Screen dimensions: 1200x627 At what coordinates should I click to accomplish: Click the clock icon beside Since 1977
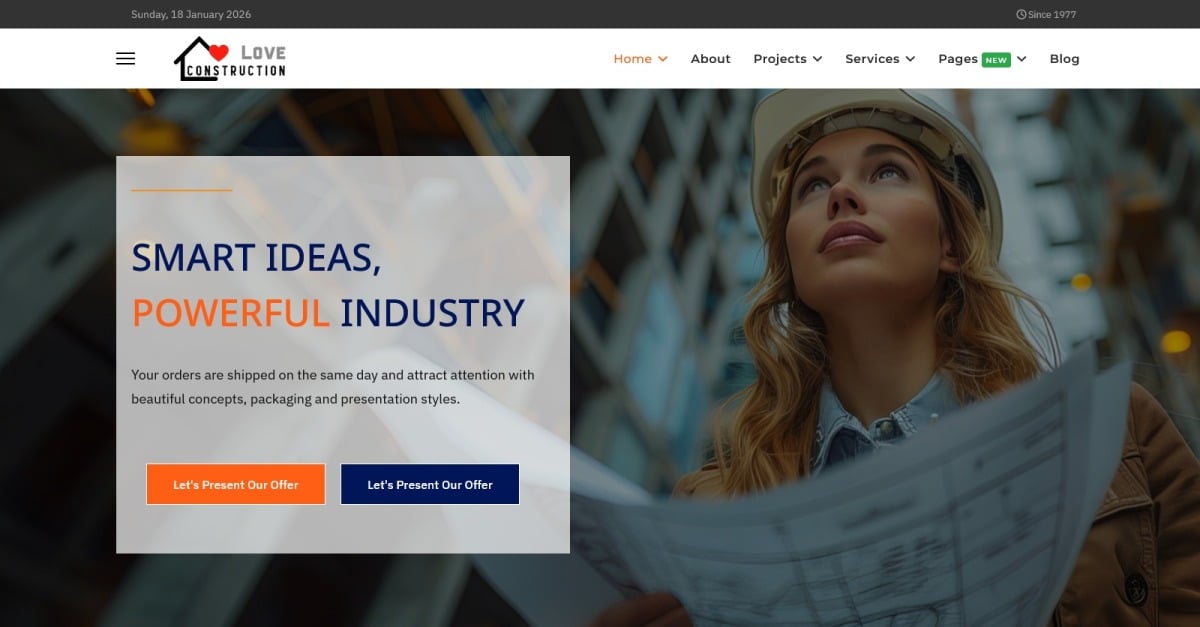pos(1021,15)
